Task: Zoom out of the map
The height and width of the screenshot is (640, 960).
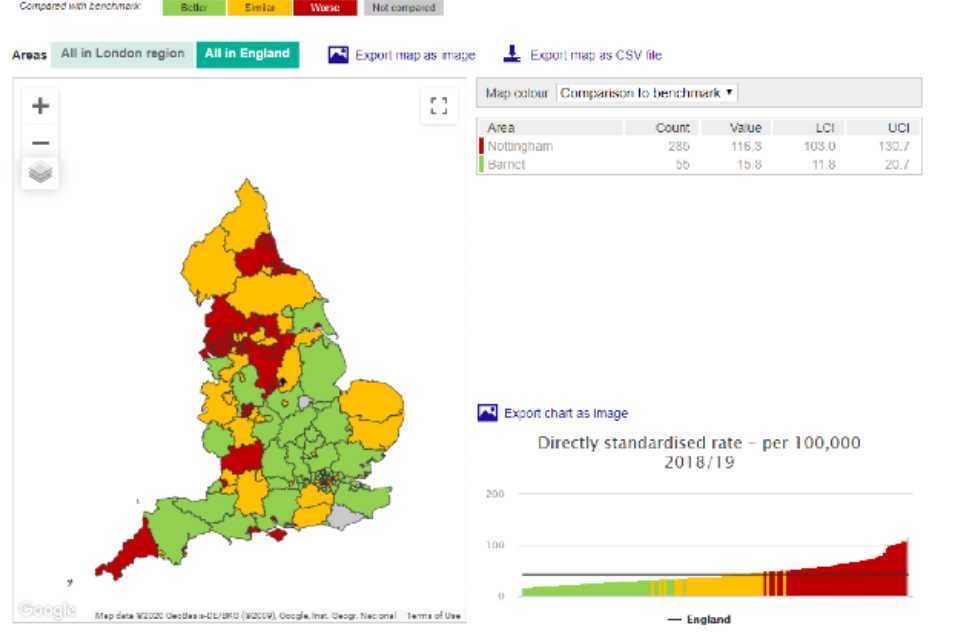Action: click(41, 143)
